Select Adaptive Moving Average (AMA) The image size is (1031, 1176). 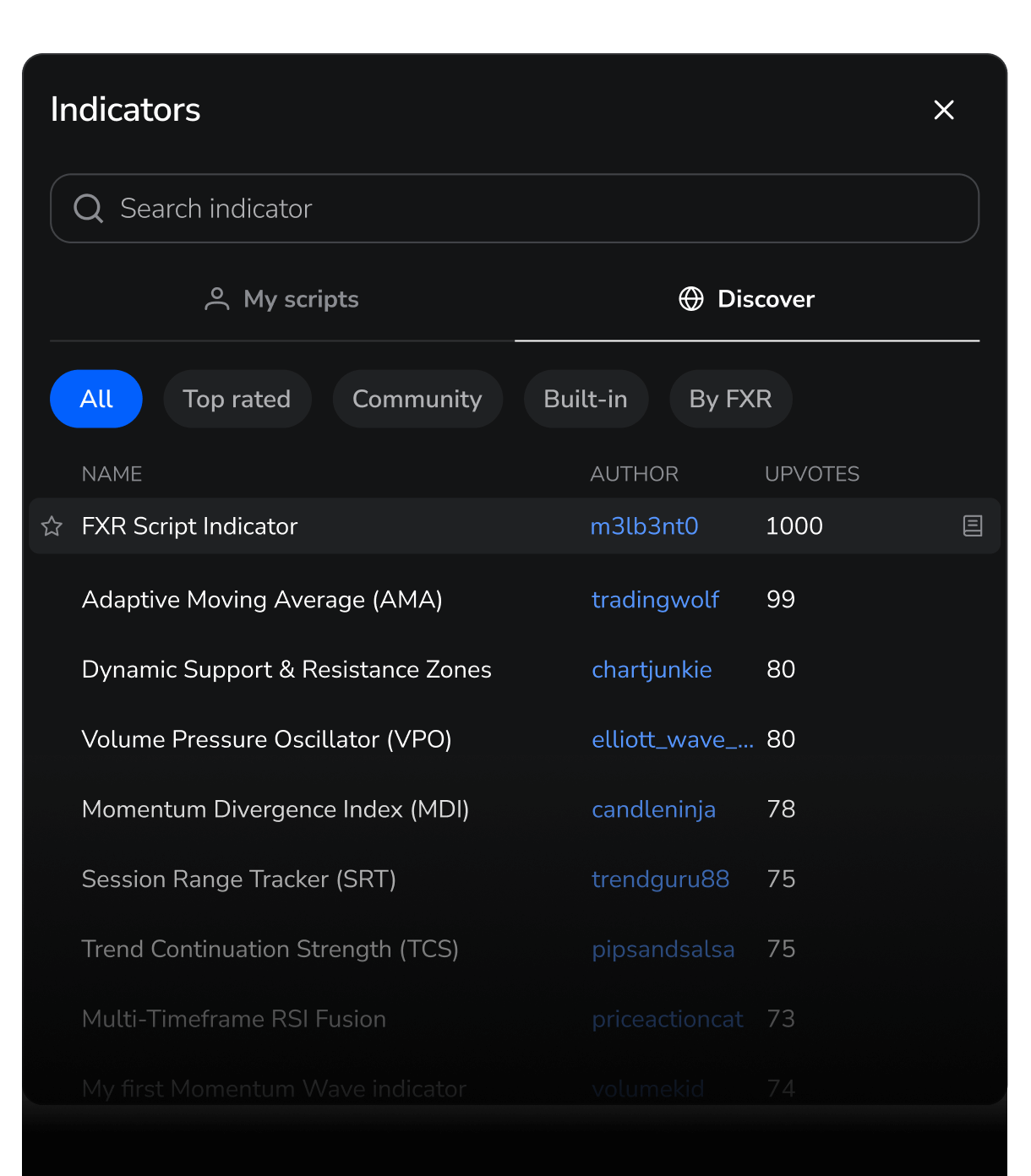[x=262, y=600]
